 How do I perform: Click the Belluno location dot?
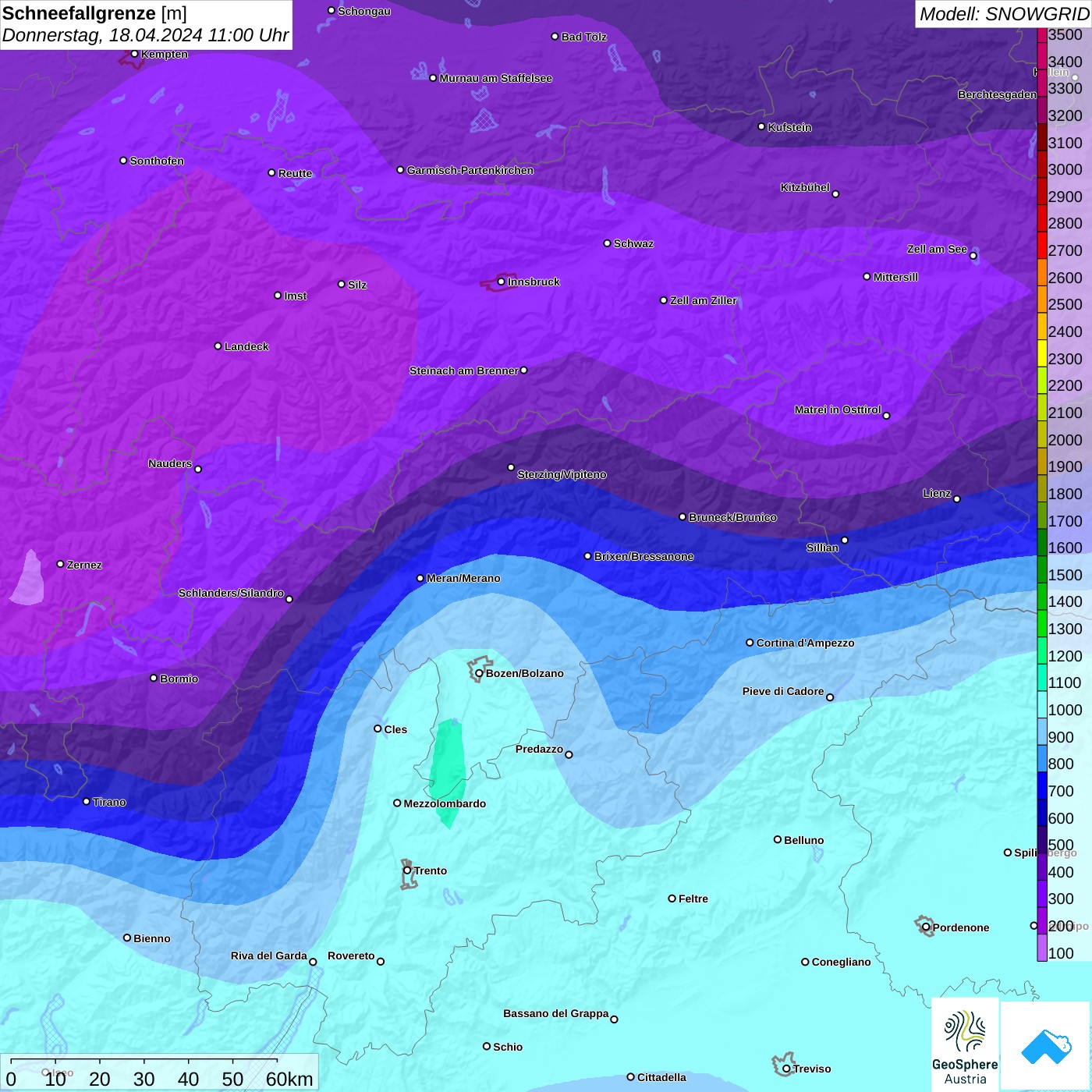tap(778, 839)
